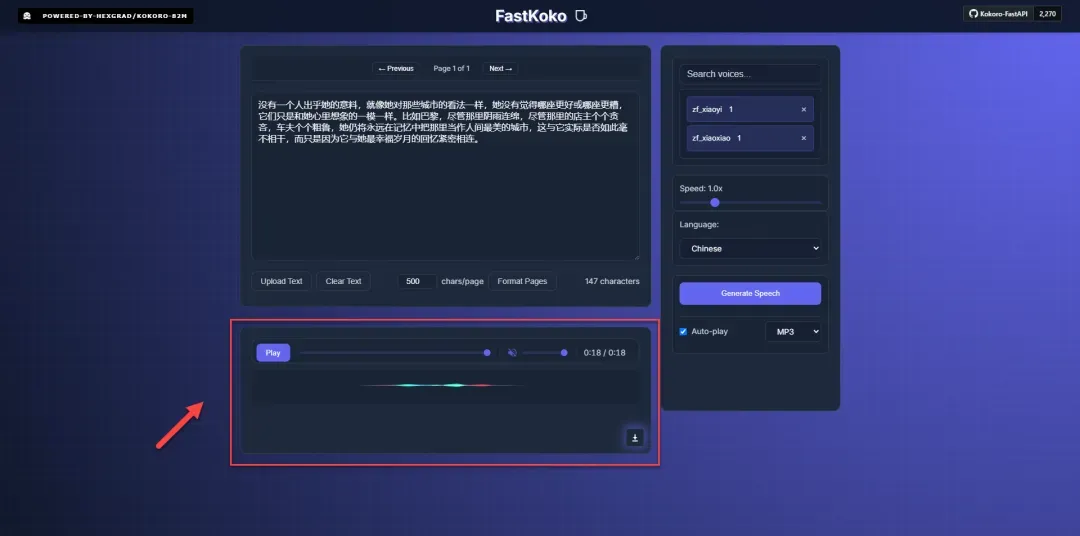Click the audio waveform visualization
Viewport: 1080px width, 536px height.
point(445,386)
